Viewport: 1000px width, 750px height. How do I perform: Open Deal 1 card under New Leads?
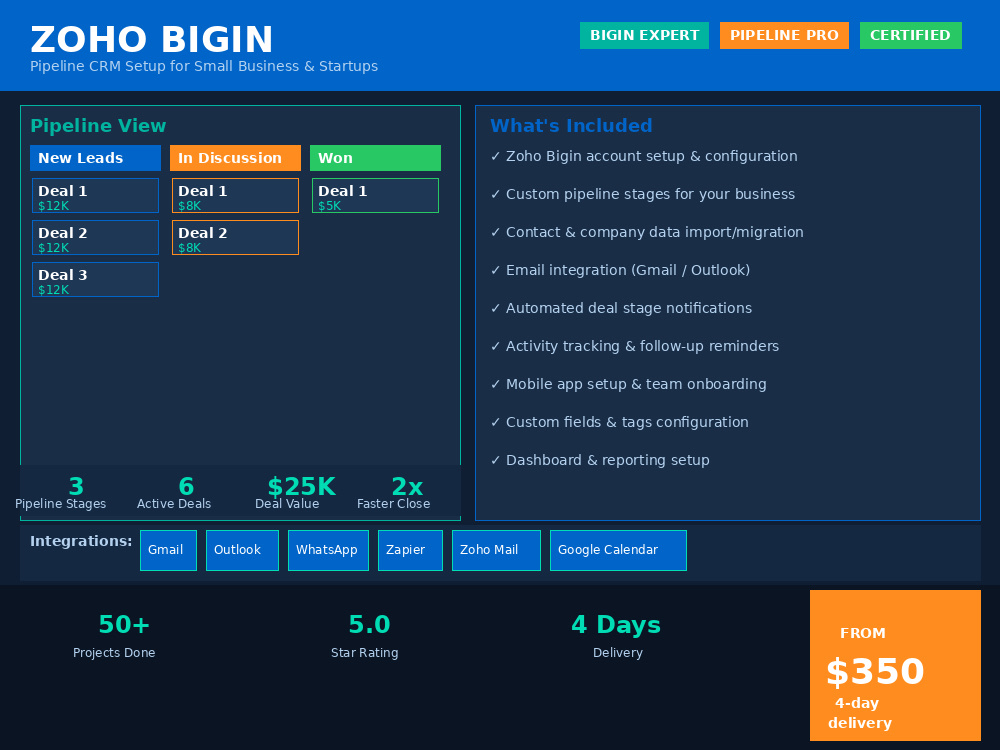[95, 195]
